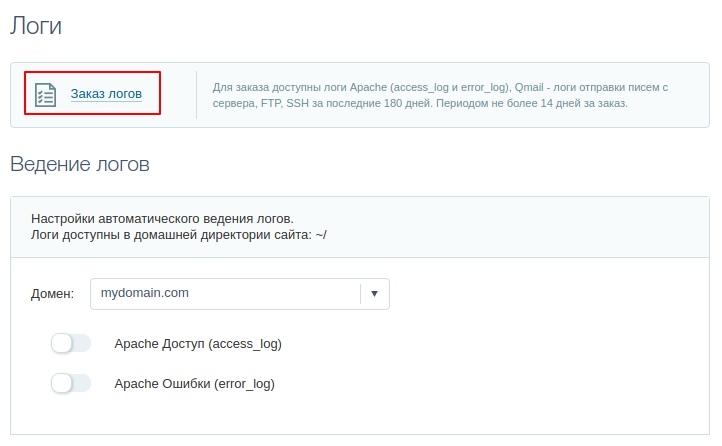Click the Ведение логов section heading

pyautogui.click(x=80, y=164)
